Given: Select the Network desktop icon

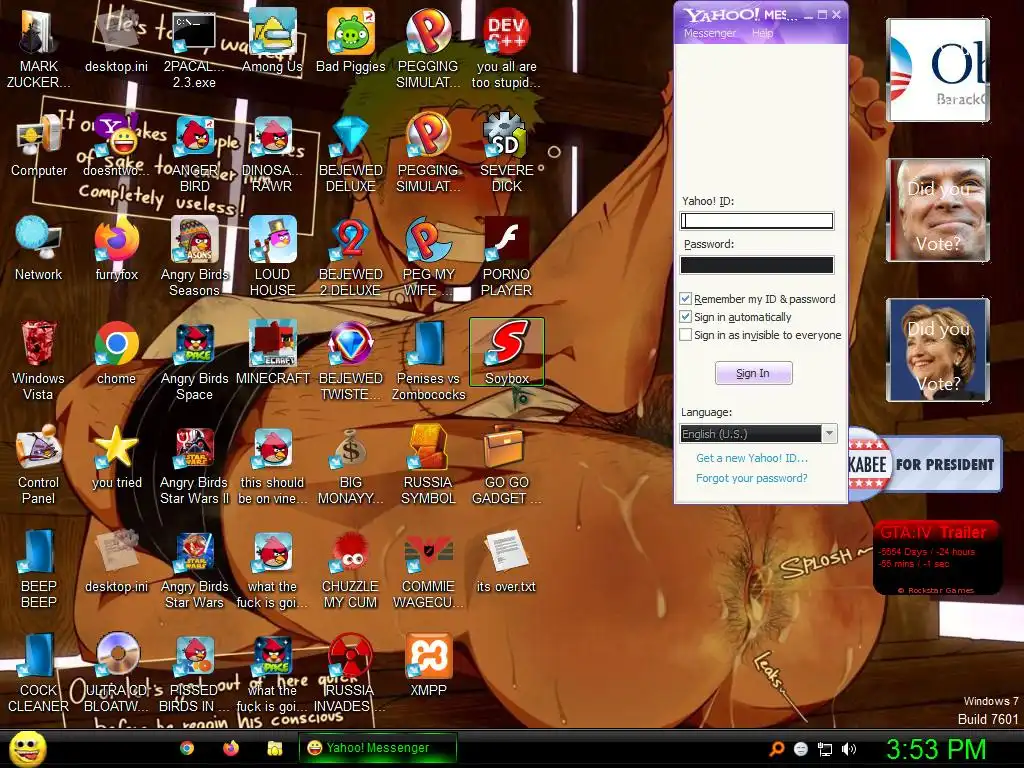Looking at the screenshot, I should [39, 249].
